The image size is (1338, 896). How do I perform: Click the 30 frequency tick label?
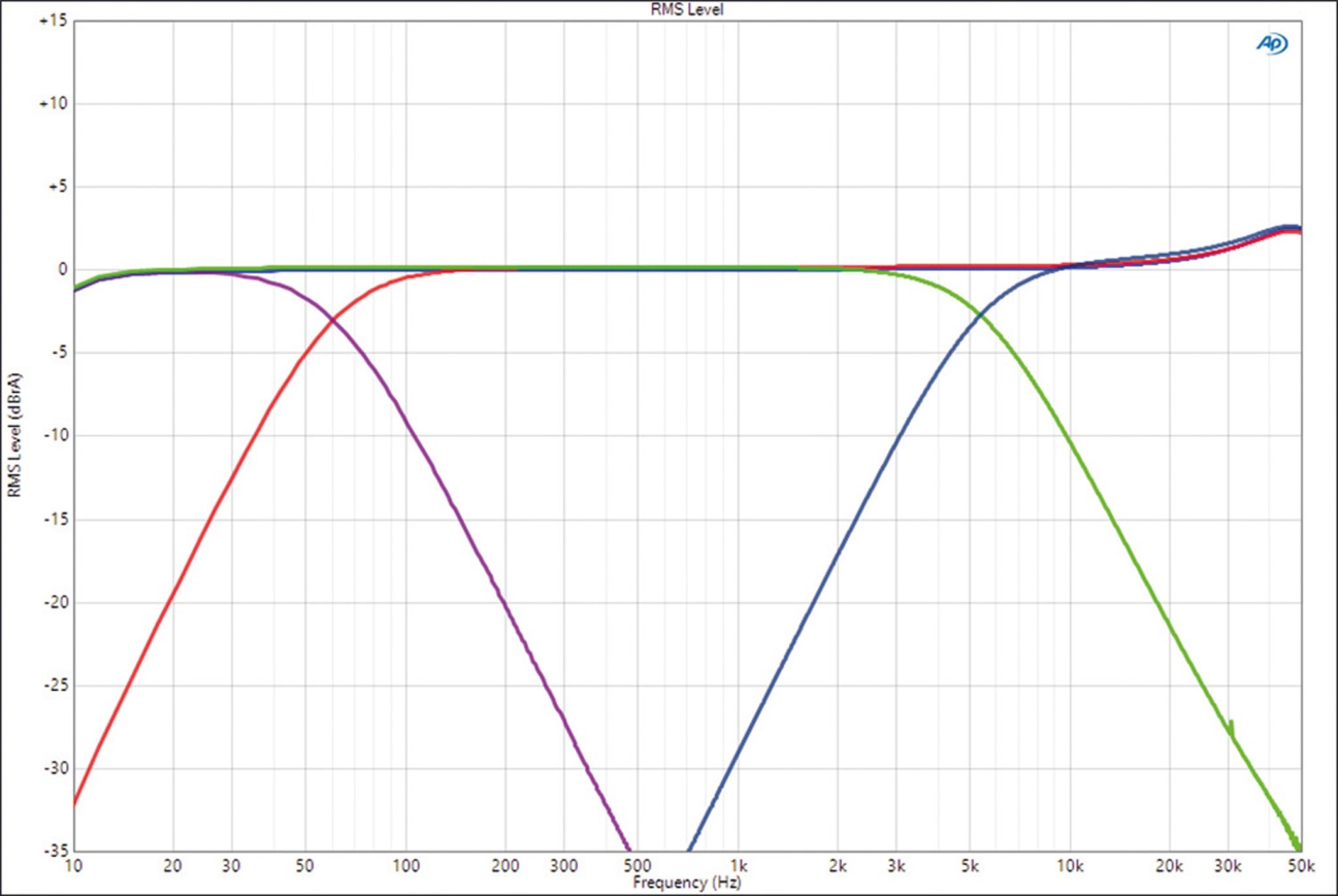(231, 866)
